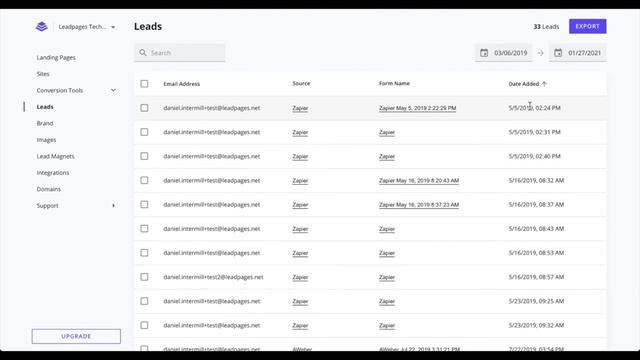Image resolution: width=640 pixels, height=360 pixels.
Task: Click the 33 Leads count text
Action: (x=546, y=27)
